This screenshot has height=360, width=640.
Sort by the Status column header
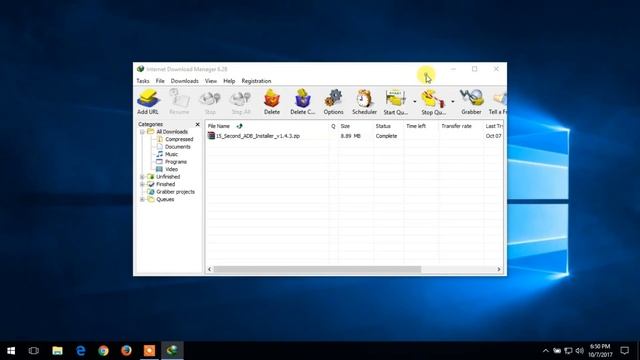(x=388, y=126)
